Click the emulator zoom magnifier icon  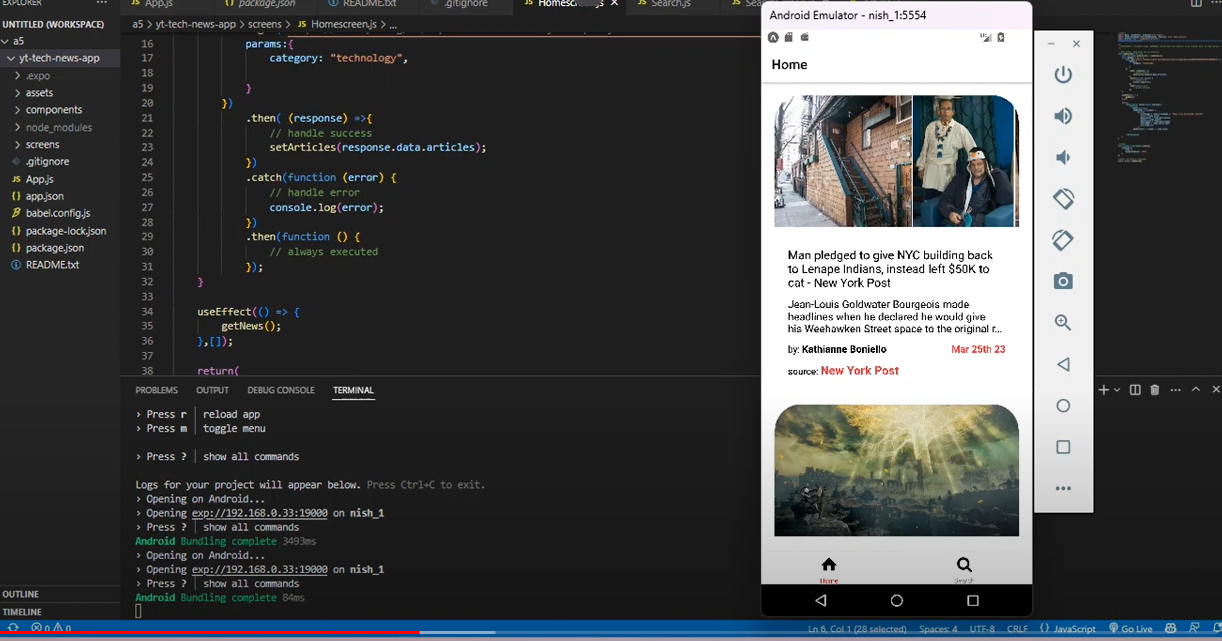[1063, 323]
